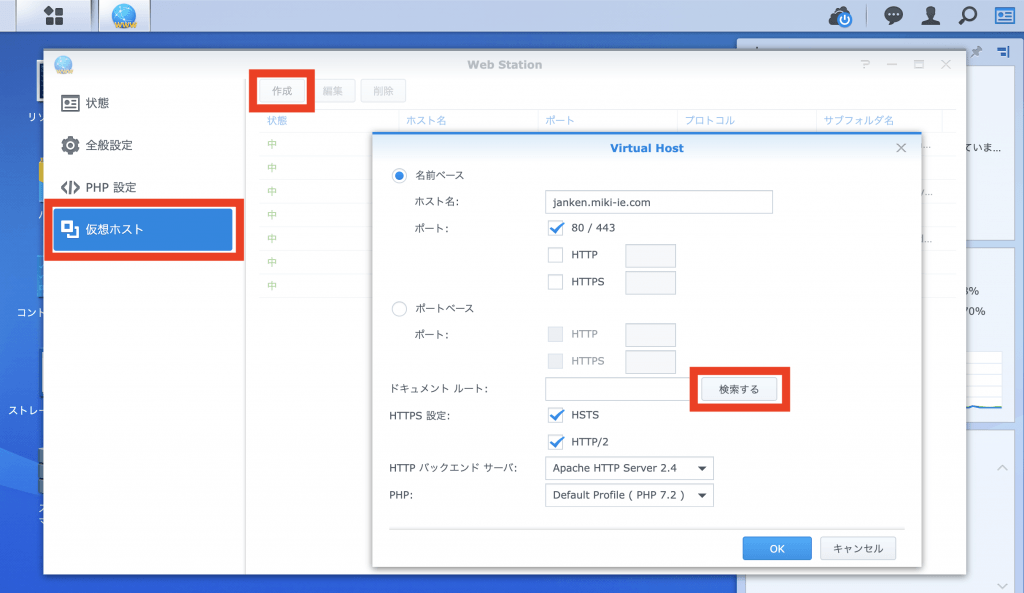
Task: Open the 全般設定 sidebar section
Action: pyautogui.click(x=108, y=145)
